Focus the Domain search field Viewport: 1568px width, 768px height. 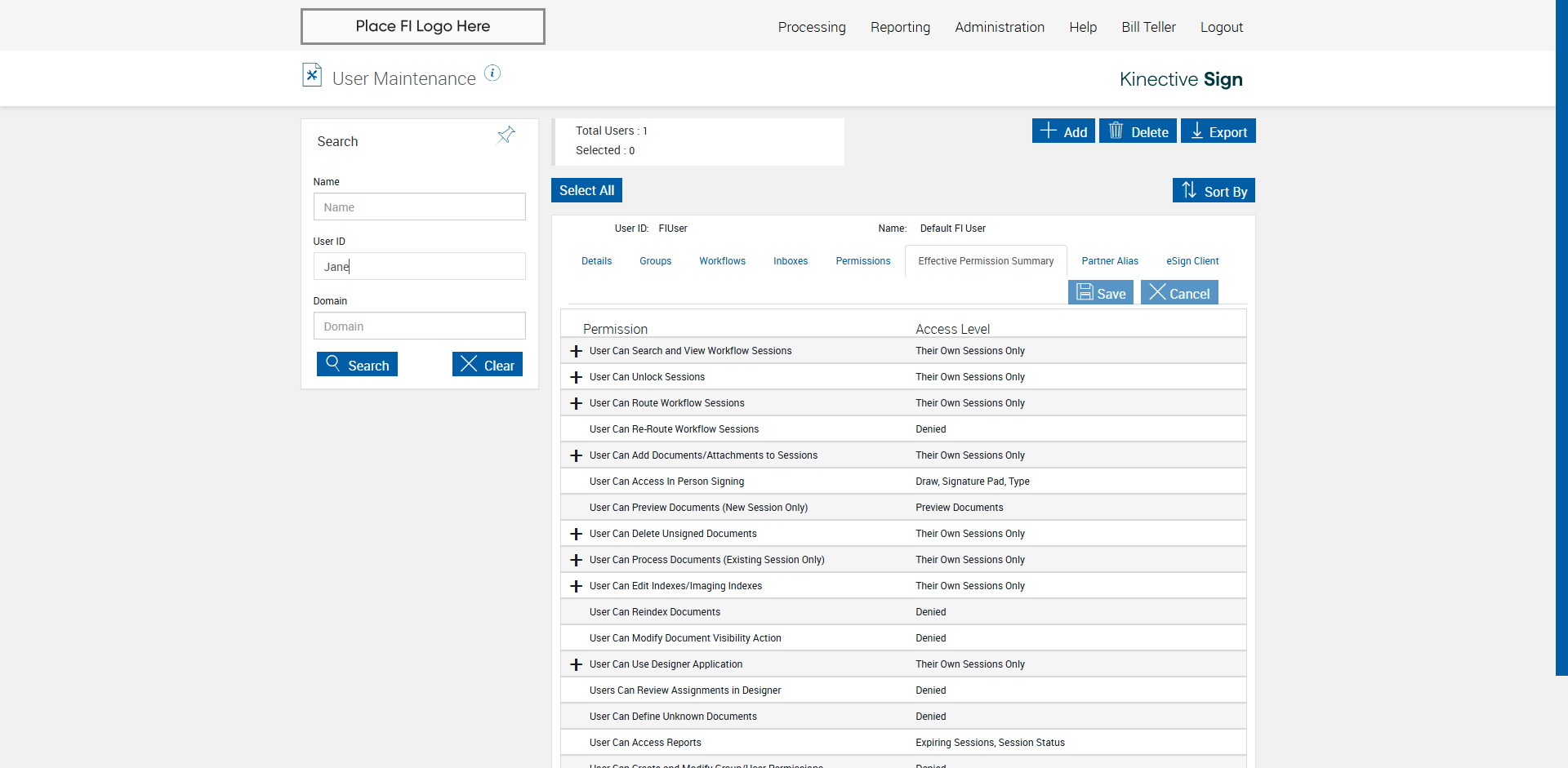(419, 326)
